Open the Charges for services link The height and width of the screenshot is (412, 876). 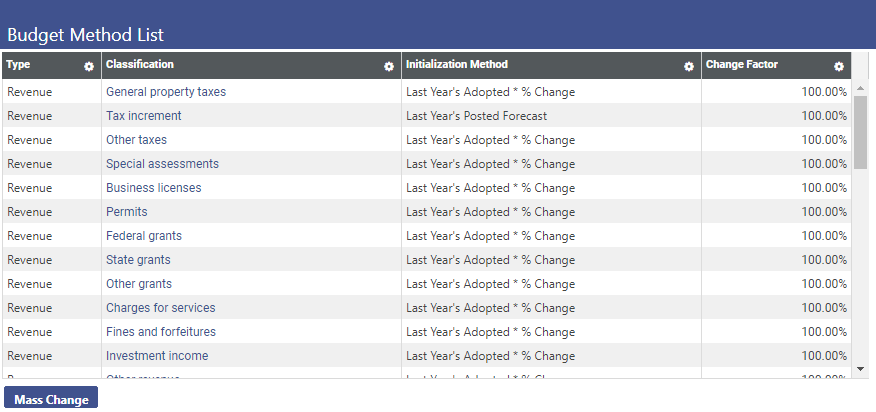pos(160,308)
